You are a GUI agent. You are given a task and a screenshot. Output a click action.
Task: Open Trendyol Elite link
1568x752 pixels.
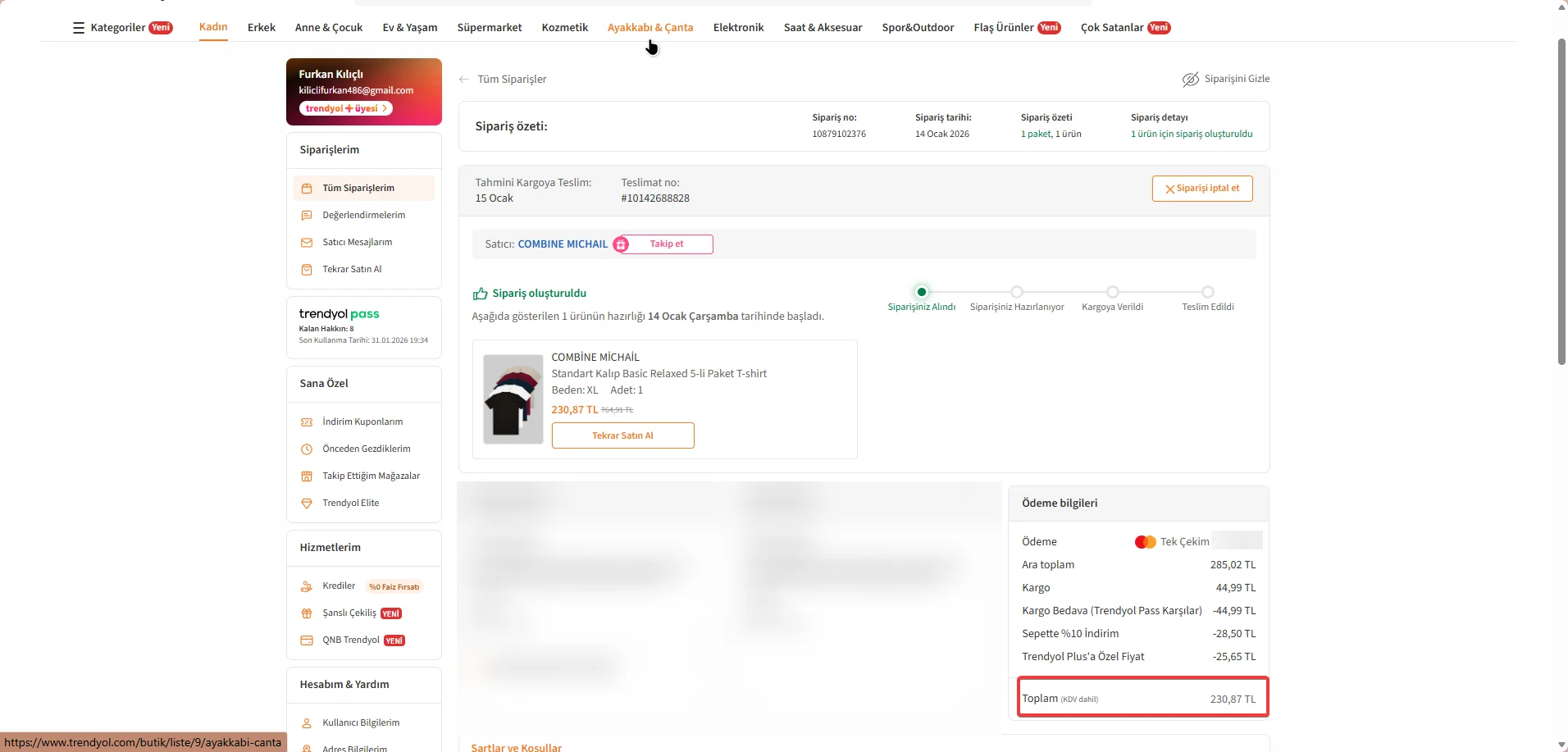(351, 504)
